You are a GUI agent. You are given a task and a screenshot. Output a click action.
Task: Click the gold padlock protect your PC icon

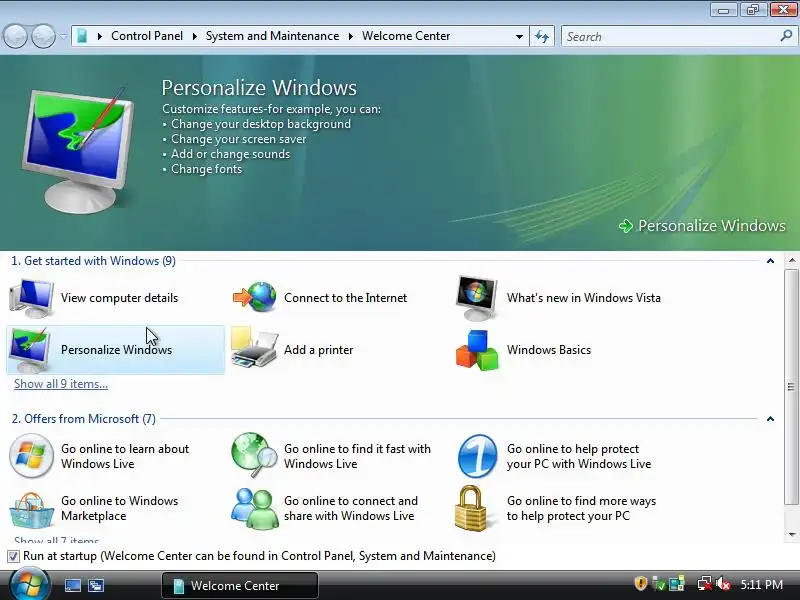pos(470,509)
